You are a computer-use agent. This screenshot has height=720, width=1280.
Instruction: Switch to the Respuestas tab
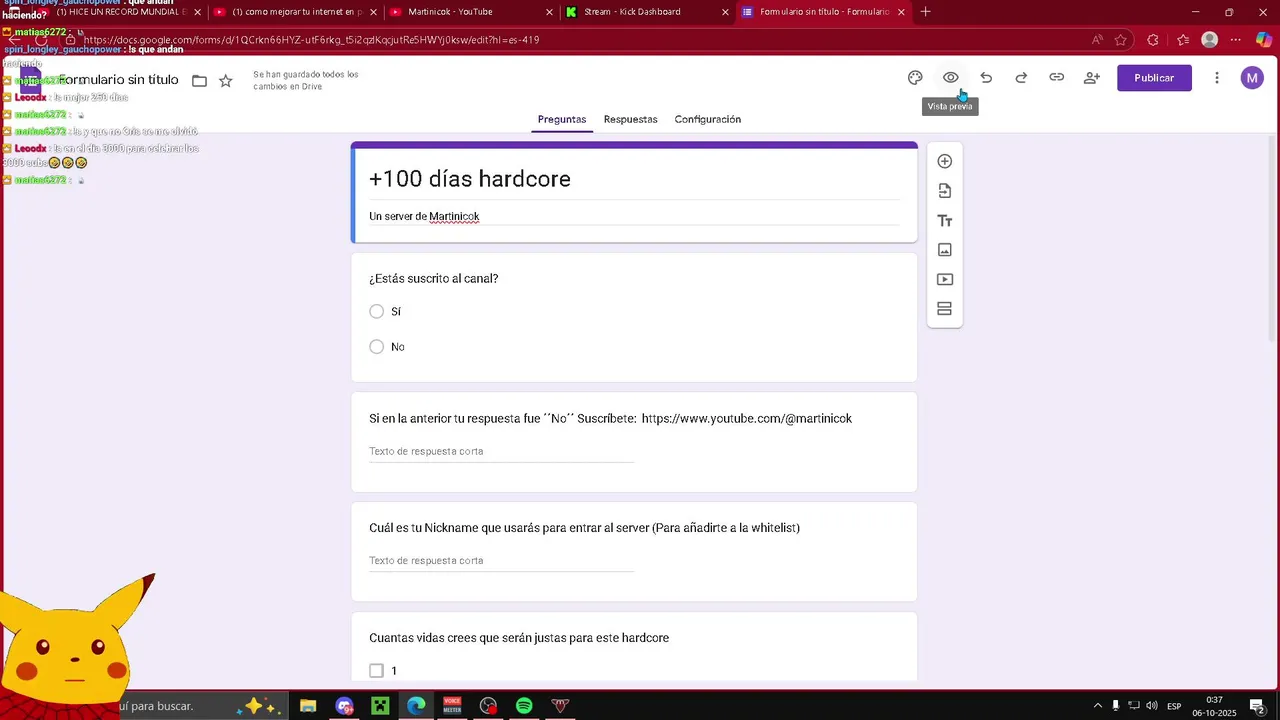[x=630, y=119]
